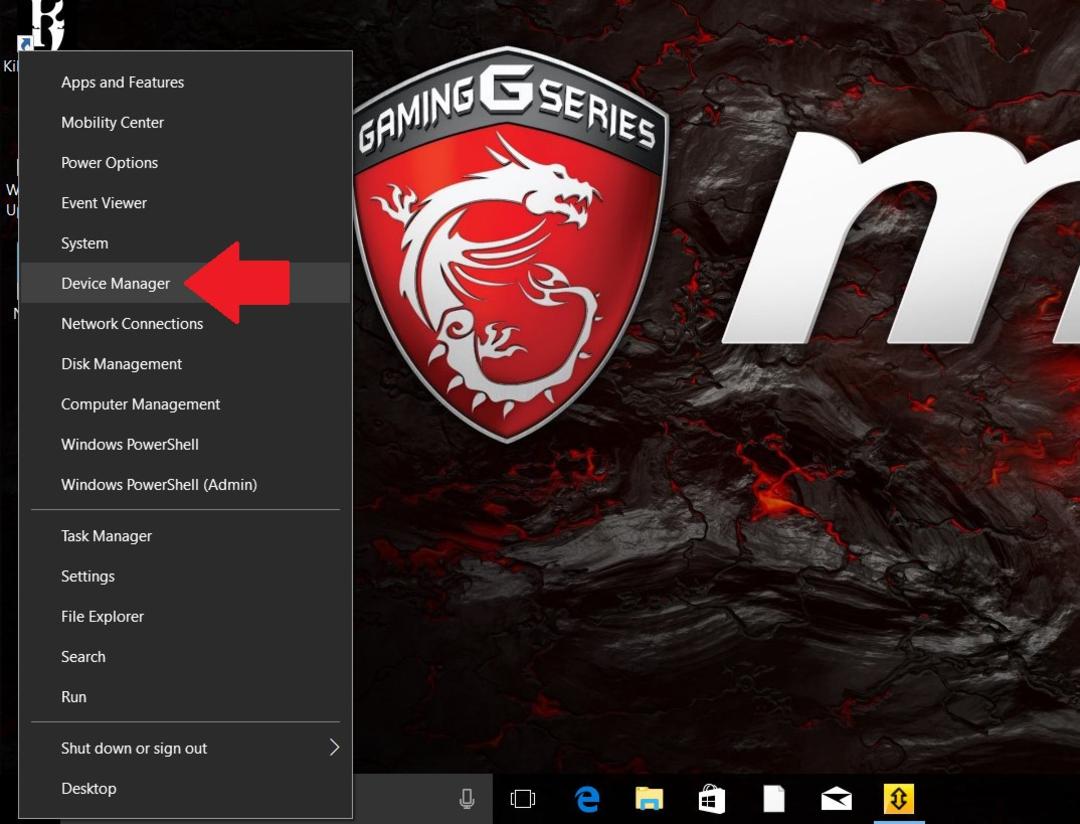Image resolution: width=1080 pixels, height=824 pixels.
Task: Click the Cortana microphone icon
Action: coord(467,799)
